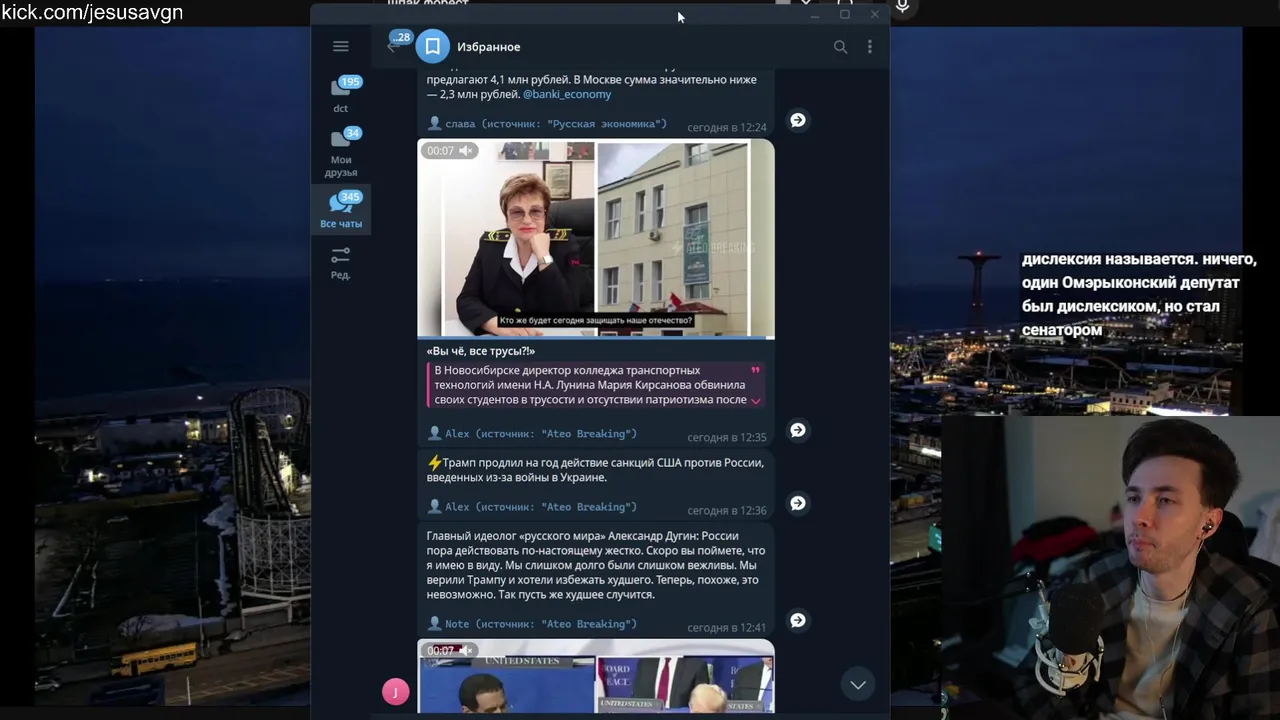Image resolution: width=1280 pixels, height=720 pixels.
Task: Jump to bottom with the down-chevron button
Action: (x=858, y=684)
